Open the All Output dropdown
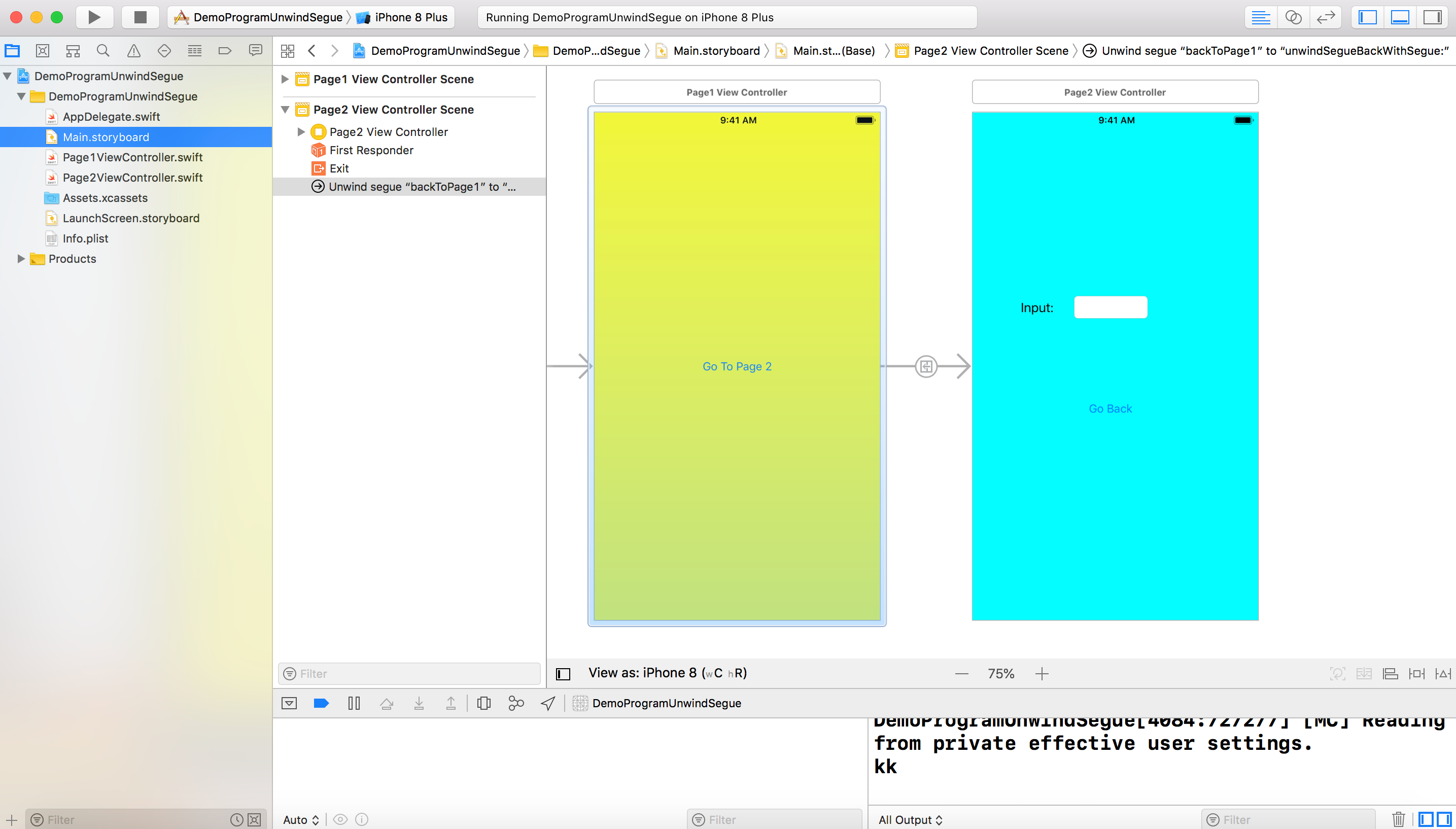 (x=910, y=819)
